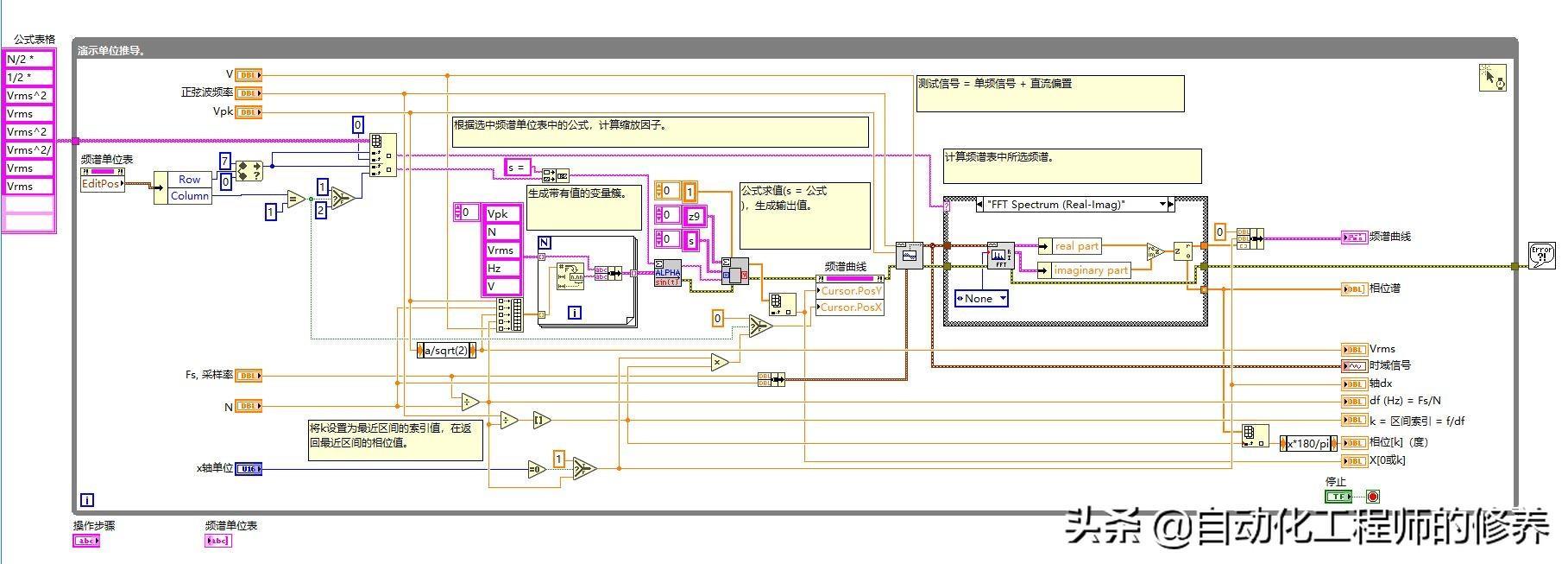This screenshot has width=1568, height=564.
Task: Click the FFT function node
Action: point(1000,256)
